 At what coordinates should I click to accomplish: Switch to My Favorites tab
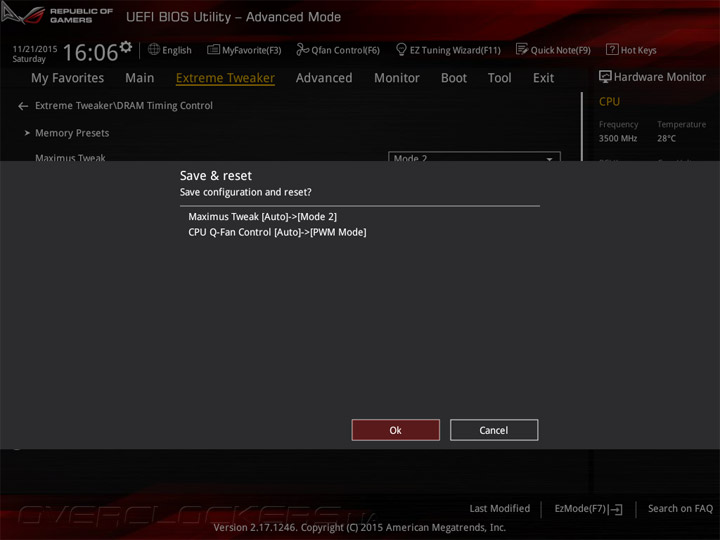(68, 78)
